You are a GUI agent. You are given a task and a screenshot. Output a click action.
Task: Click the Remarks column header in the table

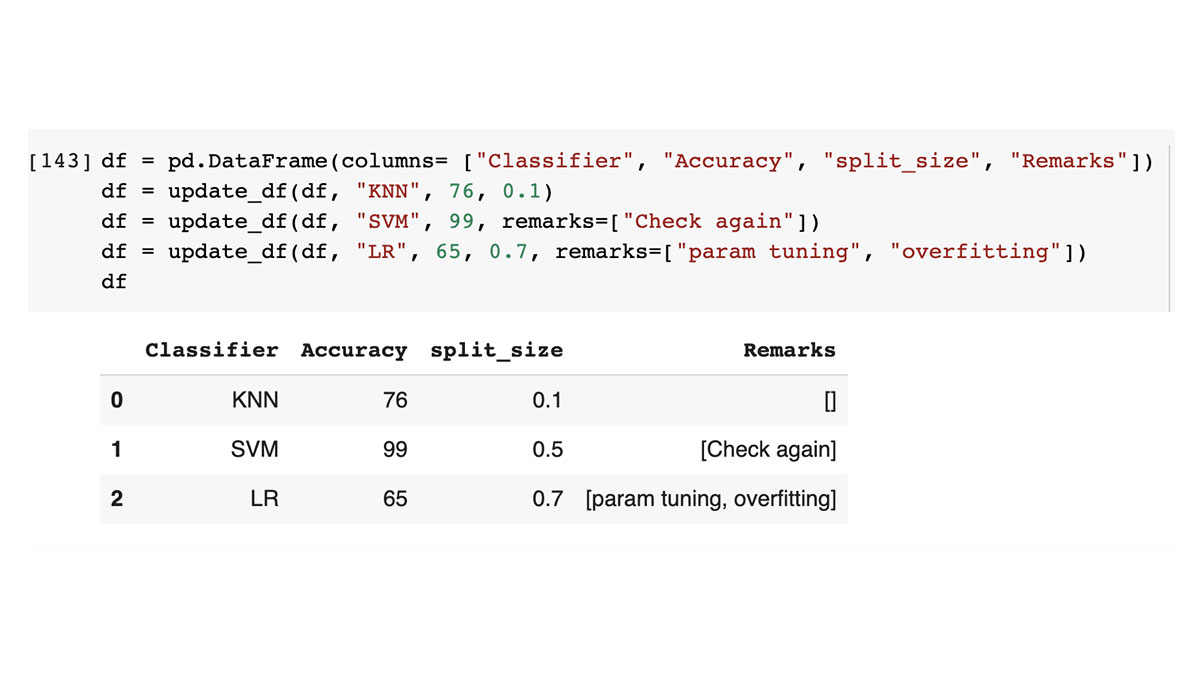pyautogui.click(x=789, y=350)
